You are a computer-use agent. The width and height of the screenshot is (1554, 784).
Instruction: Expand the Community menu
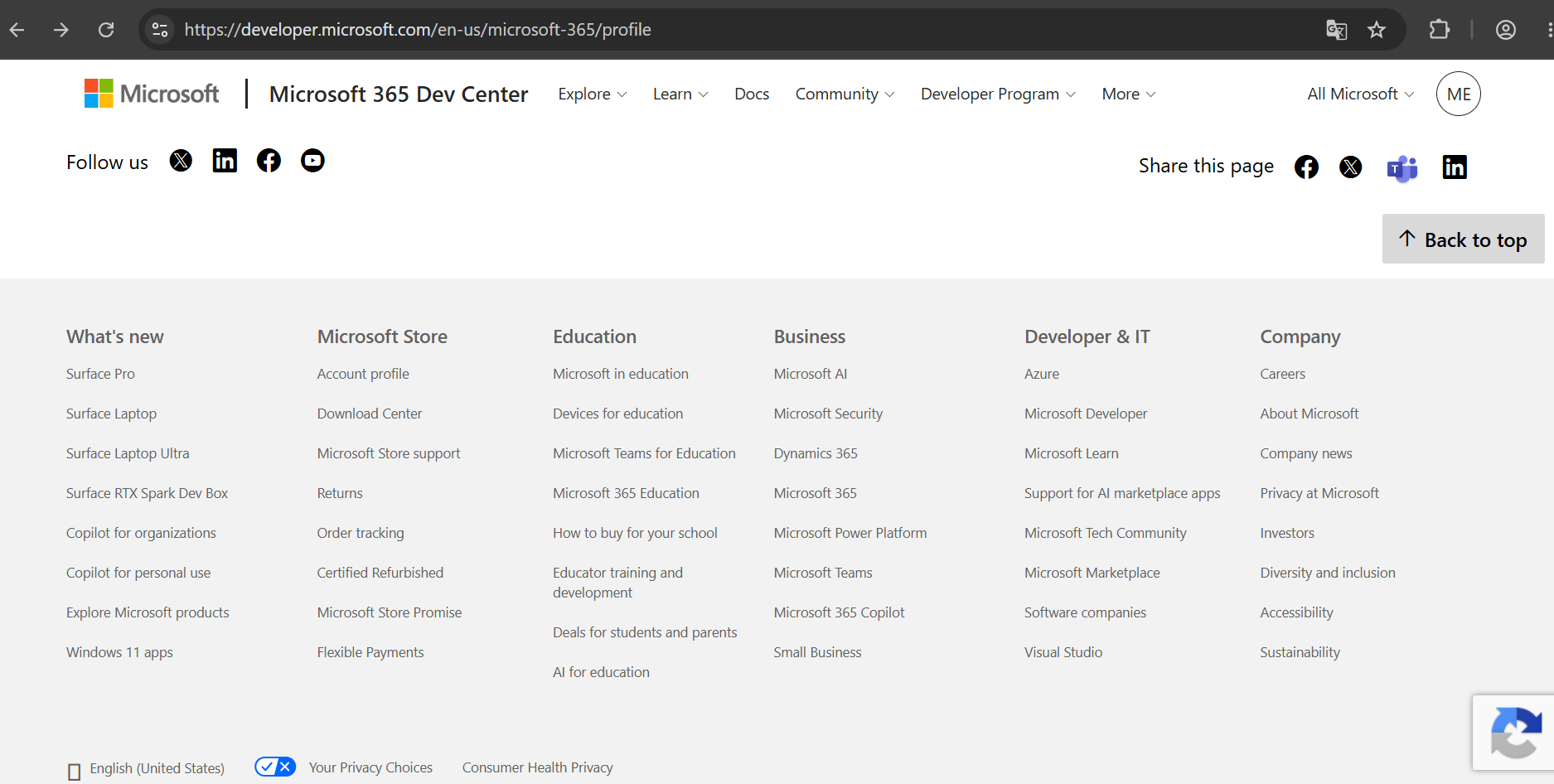click(845, 94)
